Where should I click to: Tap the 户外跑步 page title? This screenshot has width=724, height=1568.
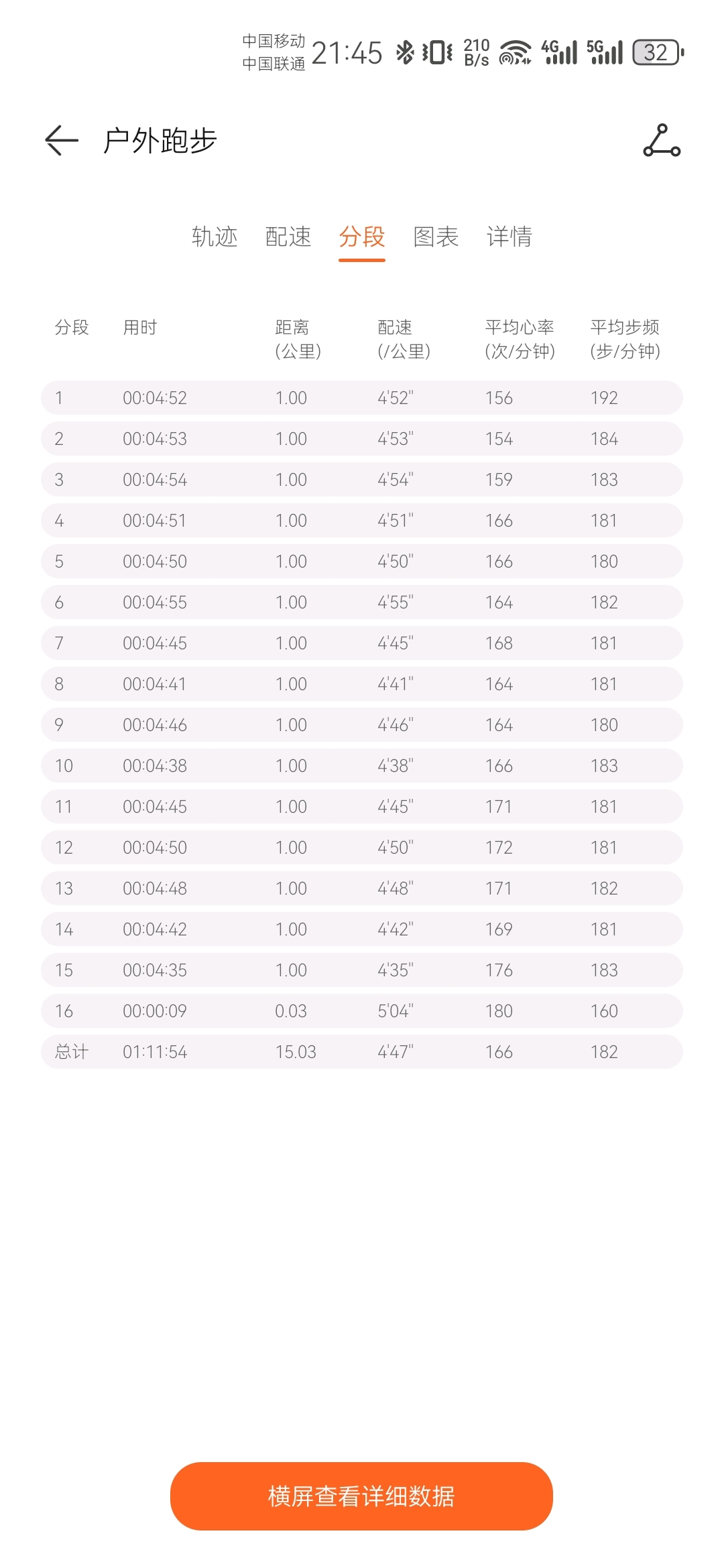[160, 141]
